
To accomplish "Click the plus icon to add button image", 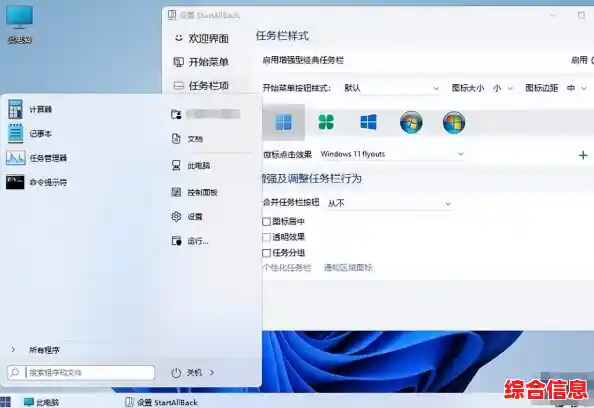I will (x=583, y=155).
